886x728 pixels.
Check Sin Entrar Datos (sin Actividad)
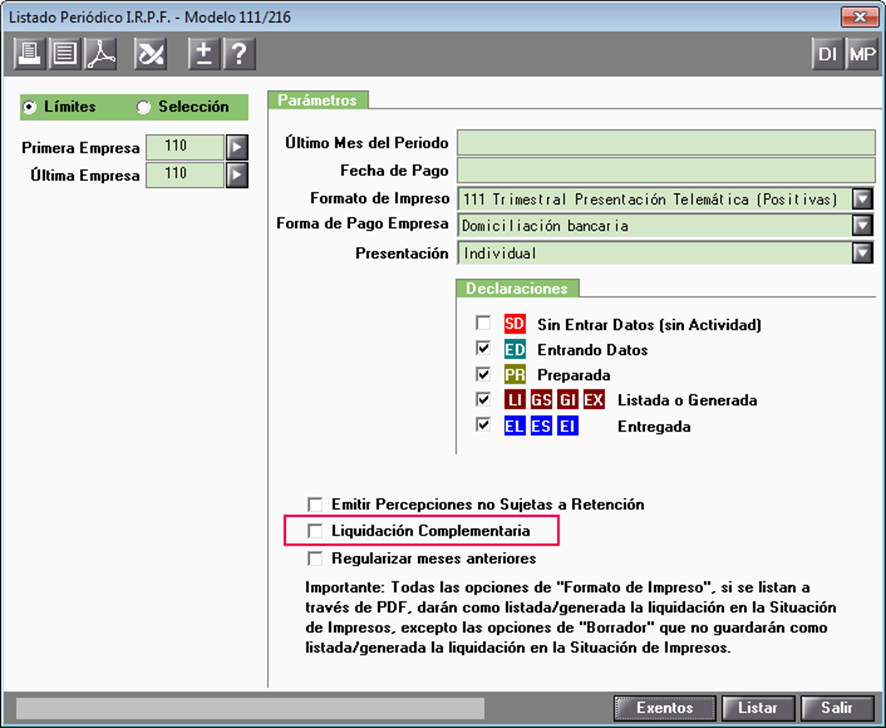coord(484,323)
